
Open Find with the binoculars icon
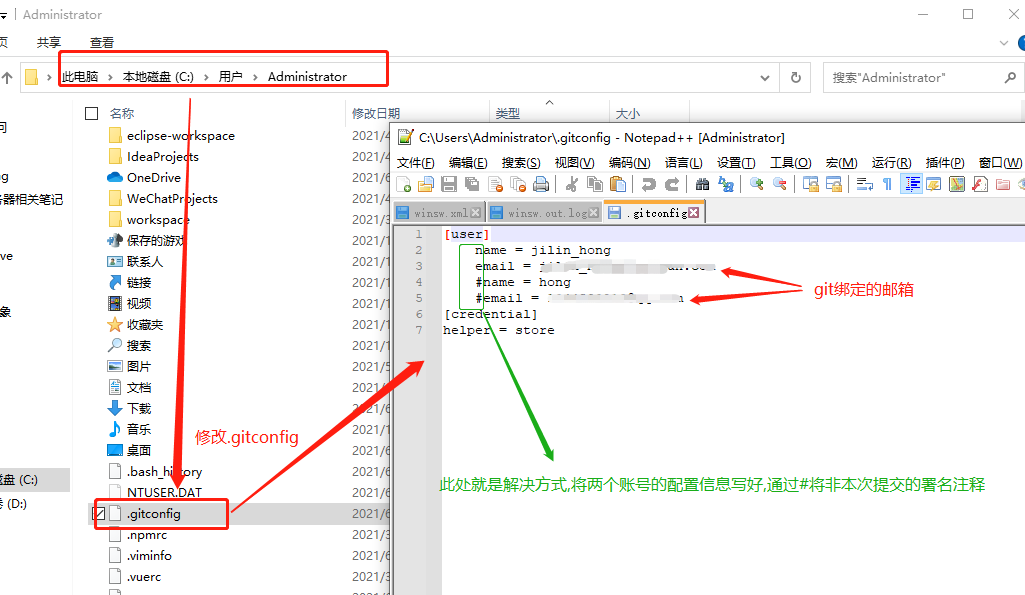pos(702,184)
